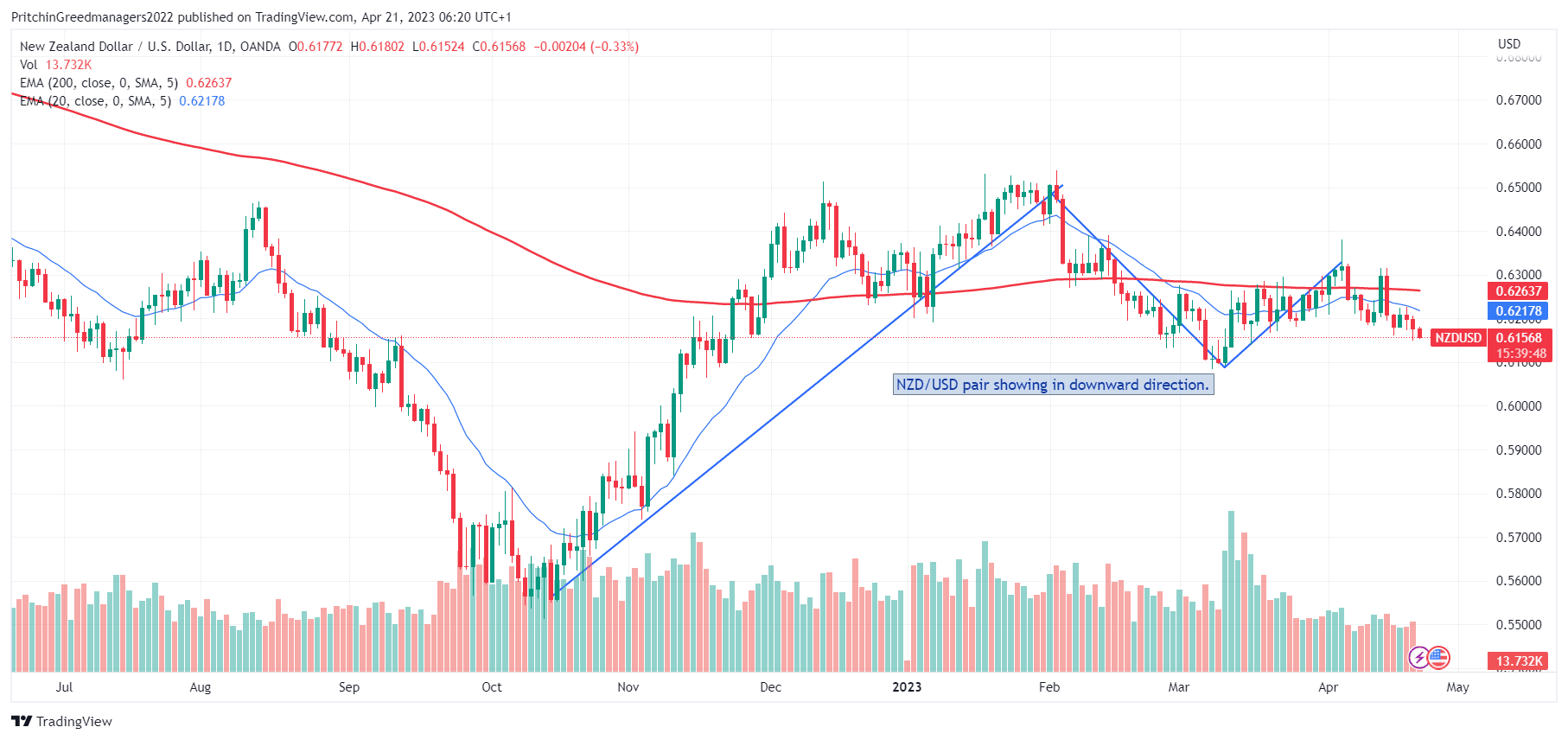Click the 13.732K volume tag
The height and width of the screenshot is (740, 1568).
1519,661
